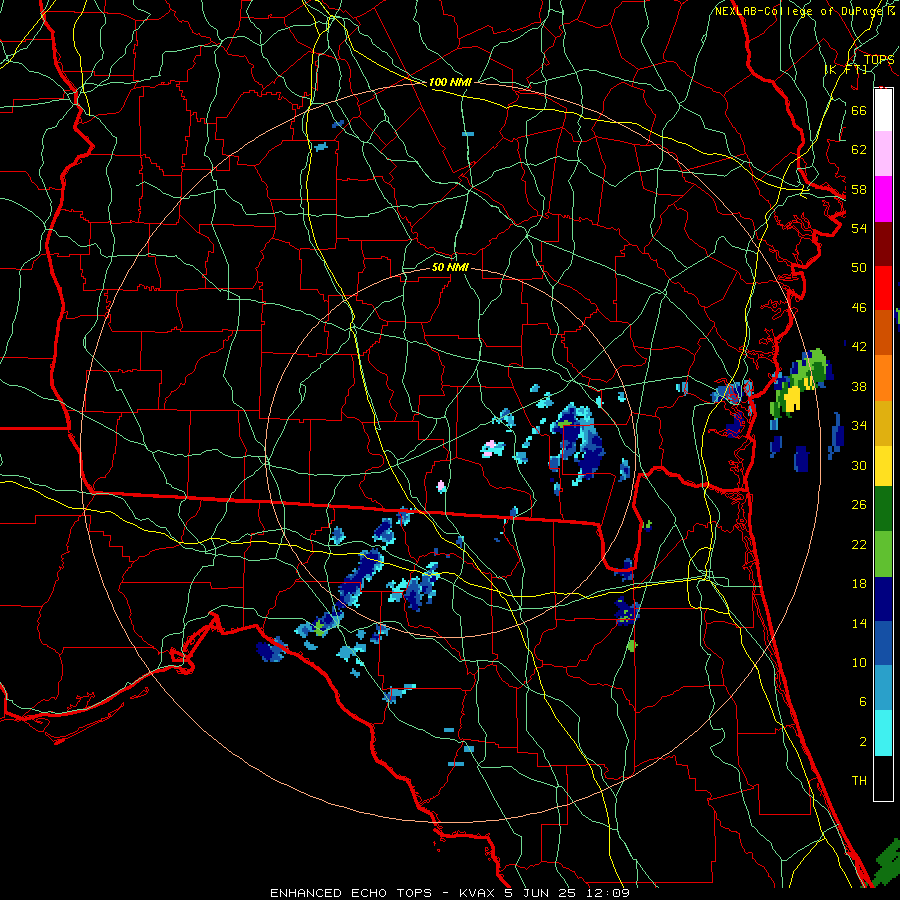Click the "10" value on the legend
The height and width of the screenshot is (900, 900).
(859, 662)
